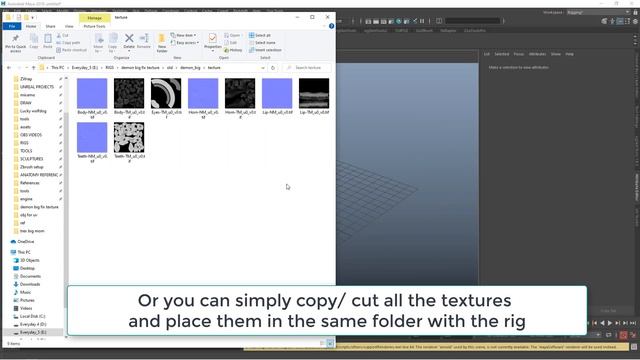
Task: Toggle large icons view at Explorer bottom
Action: 330,344
